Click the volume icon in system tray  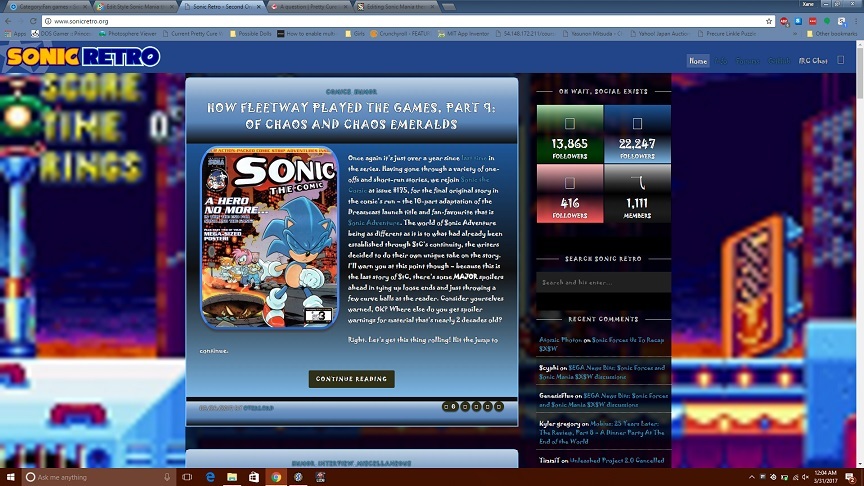coord(805,477)
